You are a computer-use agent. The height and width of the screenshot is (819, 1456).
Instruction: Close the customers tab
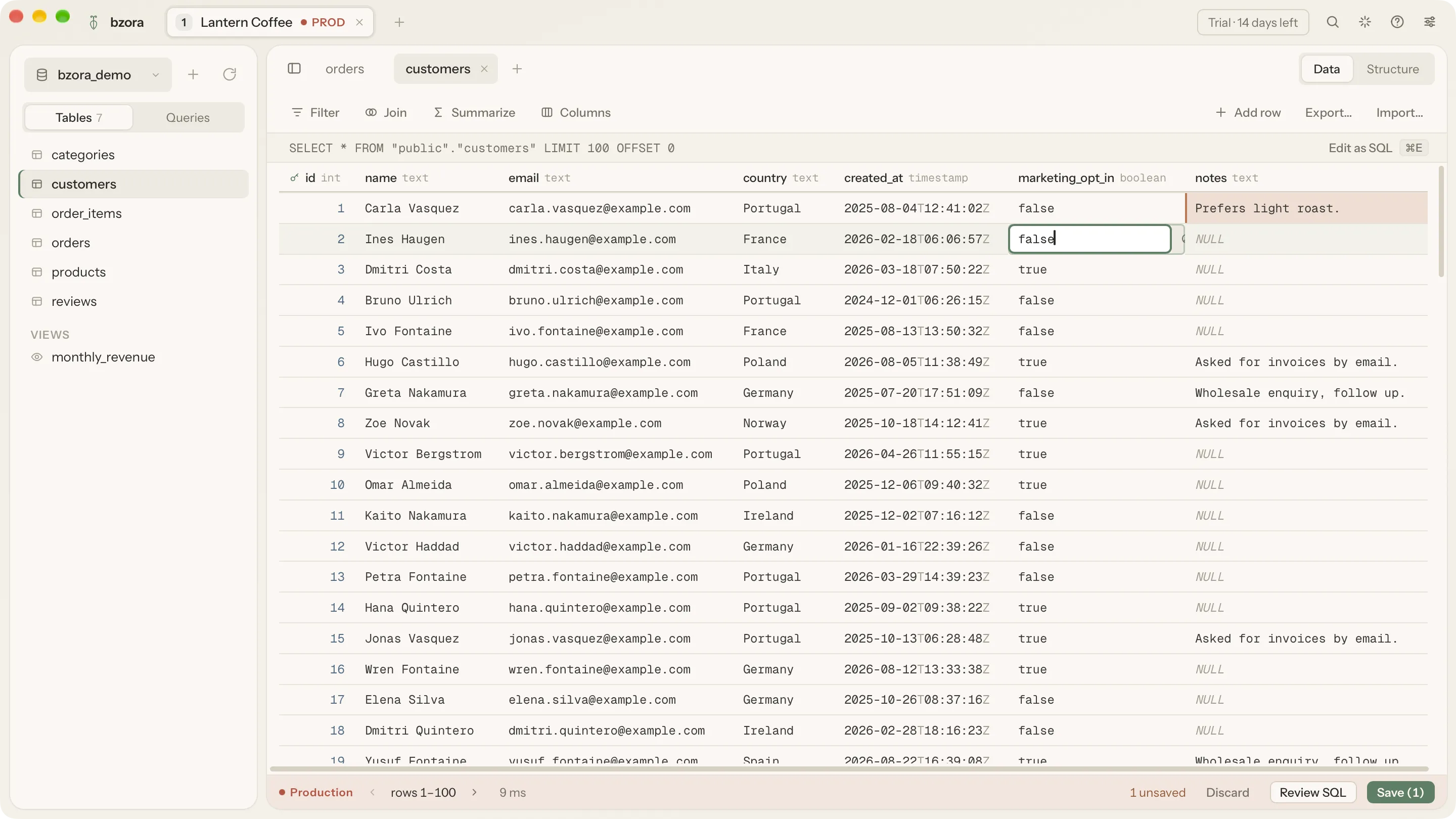[484, 69]
